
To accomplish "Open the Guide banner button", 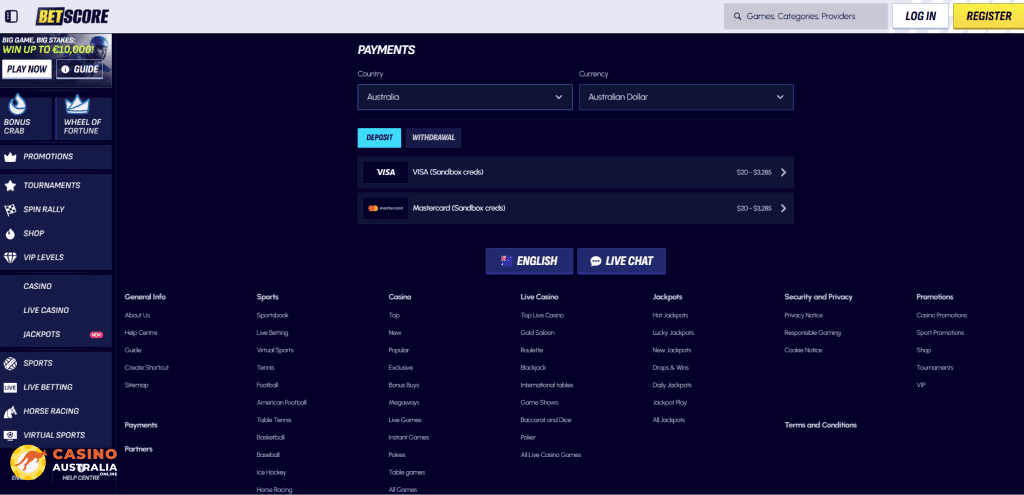I will [80, 69].
